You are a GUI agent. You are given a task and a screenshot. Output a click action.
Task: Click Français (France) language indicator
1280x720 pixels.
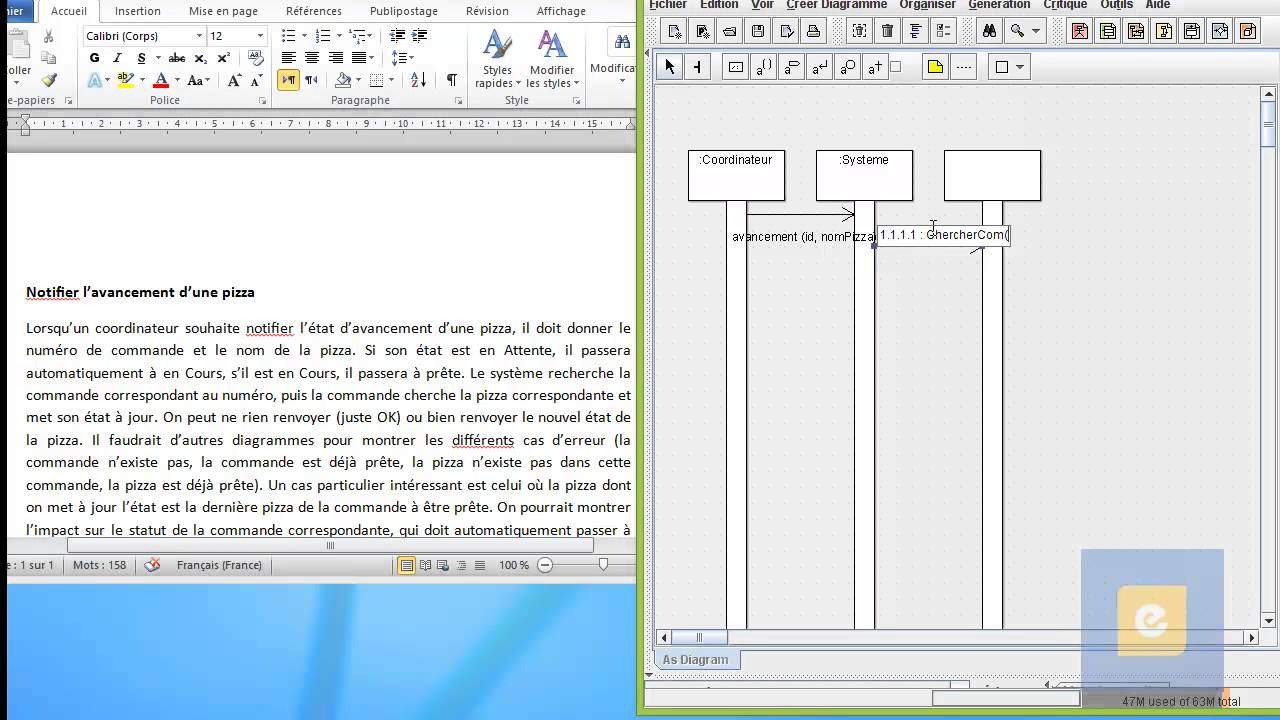coord(219,565)
